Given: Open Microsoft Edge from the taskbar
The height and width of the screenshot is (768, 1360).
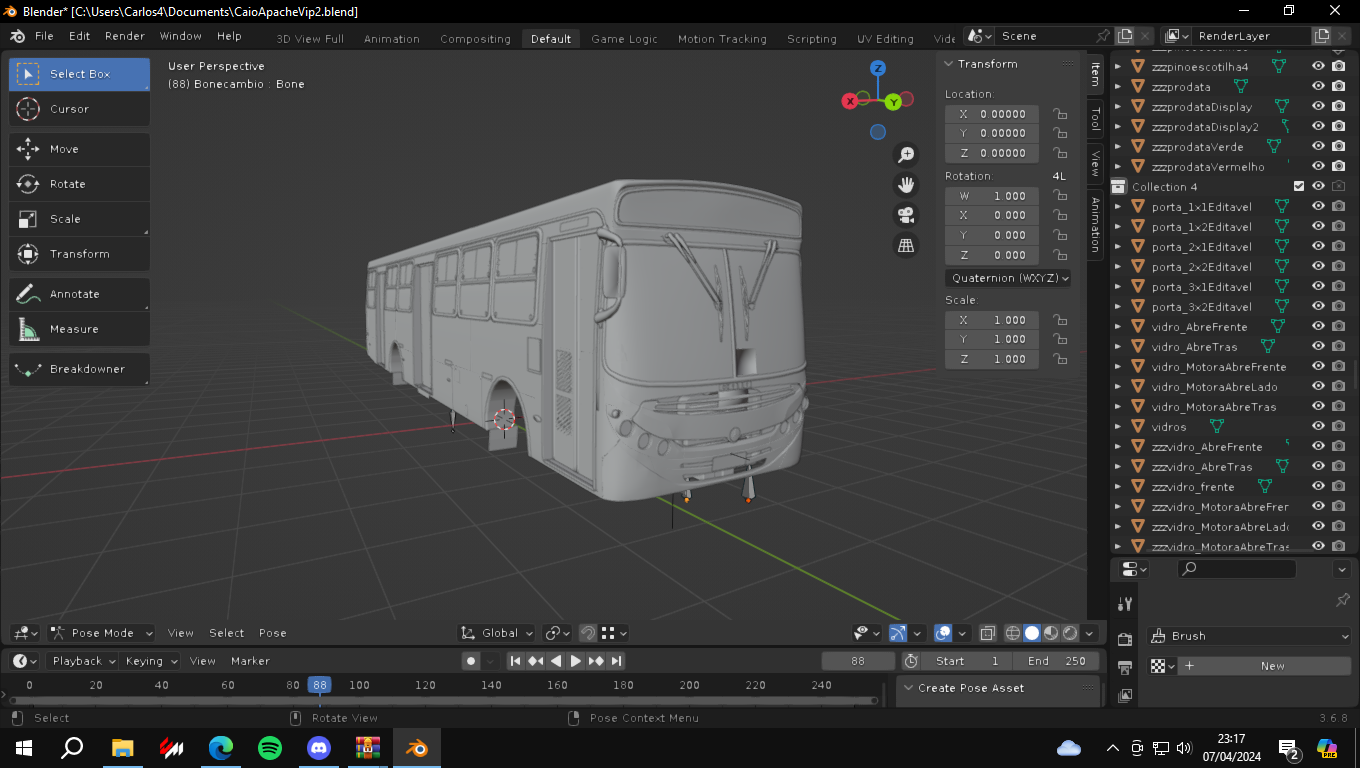Looking at the screenshot, I should tap(221, 747).
